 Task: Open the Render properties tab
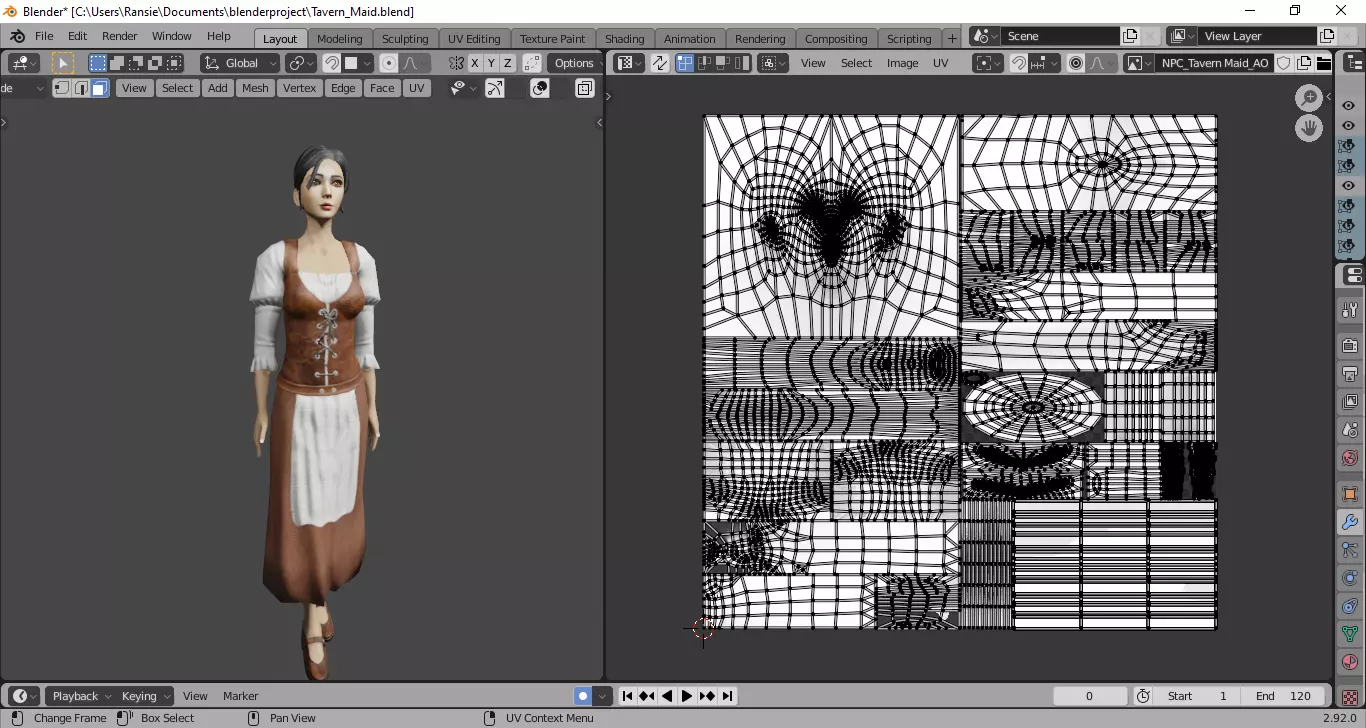1350,346
